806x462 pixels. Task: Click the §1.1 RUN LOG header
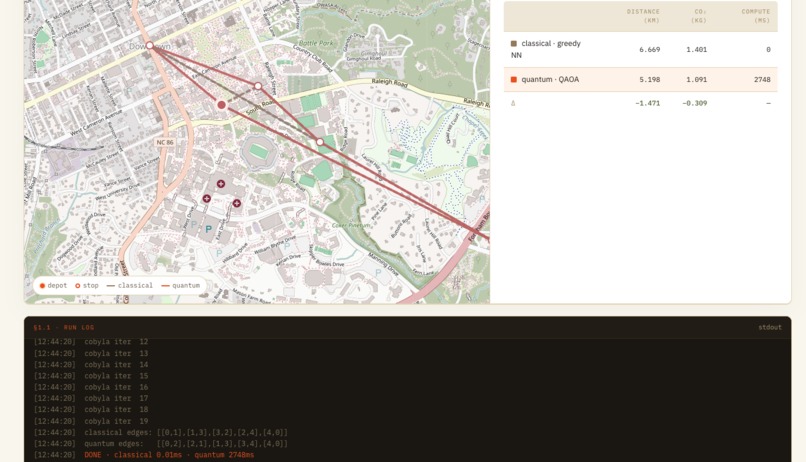click(64, 327)
